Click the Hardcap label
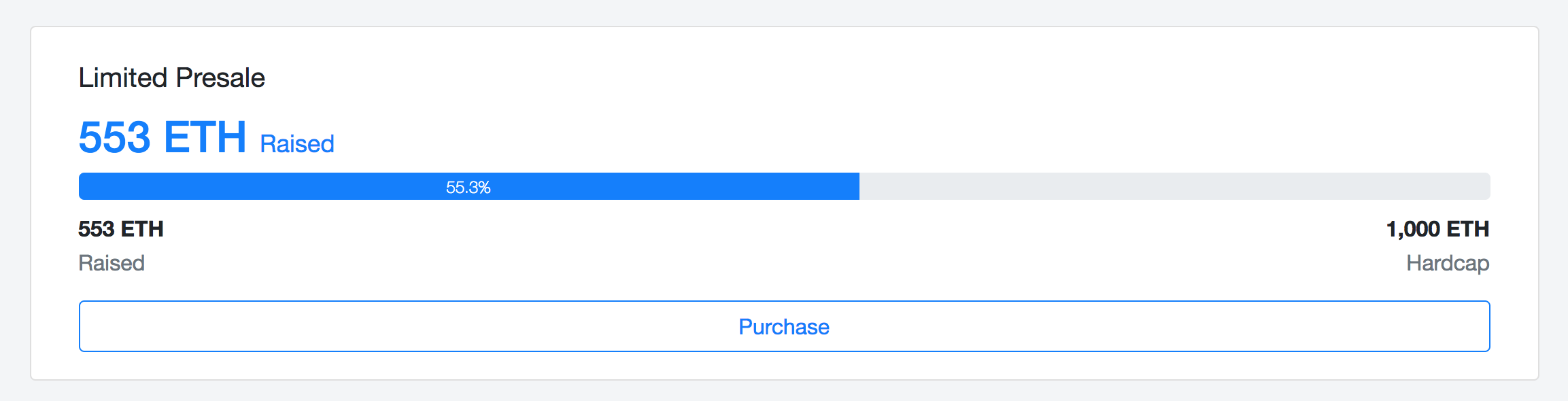This screenshot has height=401, width=1568. pyautogui.click(x=1448, y=263)
